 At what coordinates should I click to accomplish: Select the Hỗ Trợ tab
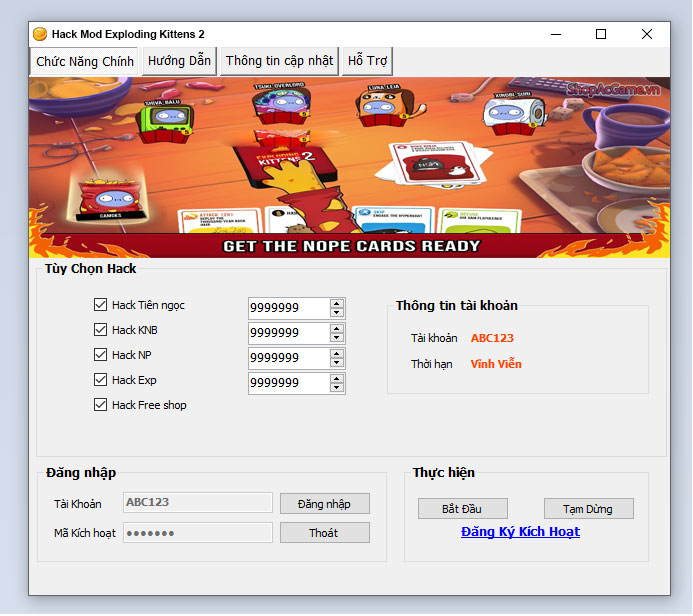click(x=367, y=61)
